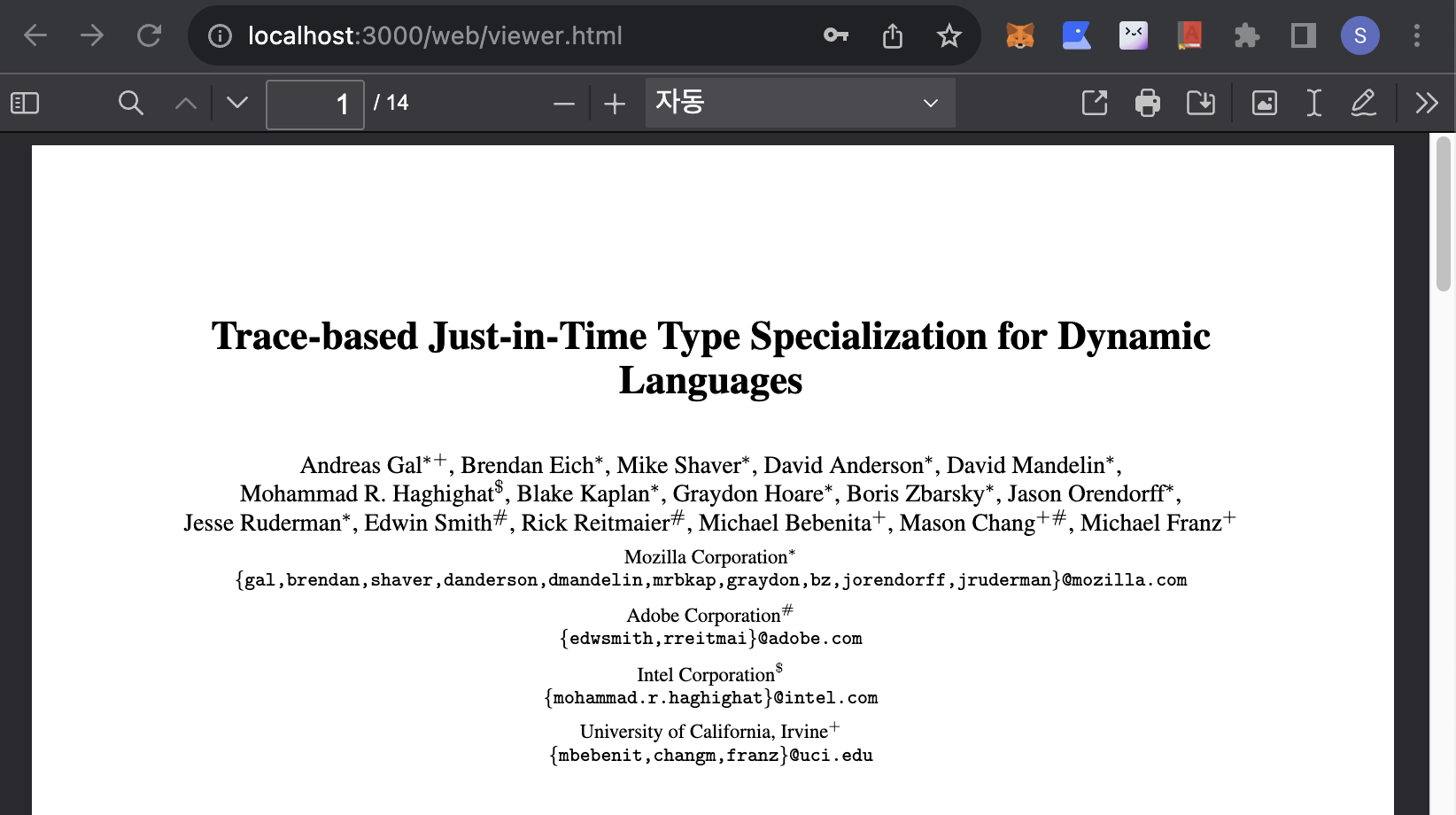This screenshot has height=815, width=1456.
Task: Print the PDF document
Action: point(1148,103)
